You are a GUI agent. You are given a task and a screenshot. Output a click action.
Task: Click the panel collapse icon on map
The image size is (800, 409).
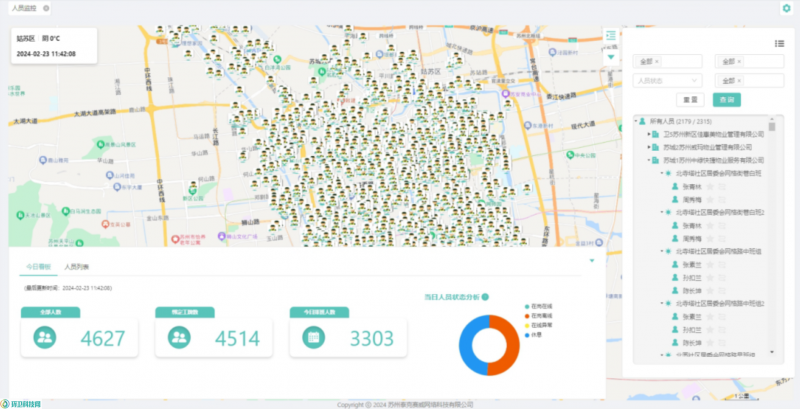[610, 36]
